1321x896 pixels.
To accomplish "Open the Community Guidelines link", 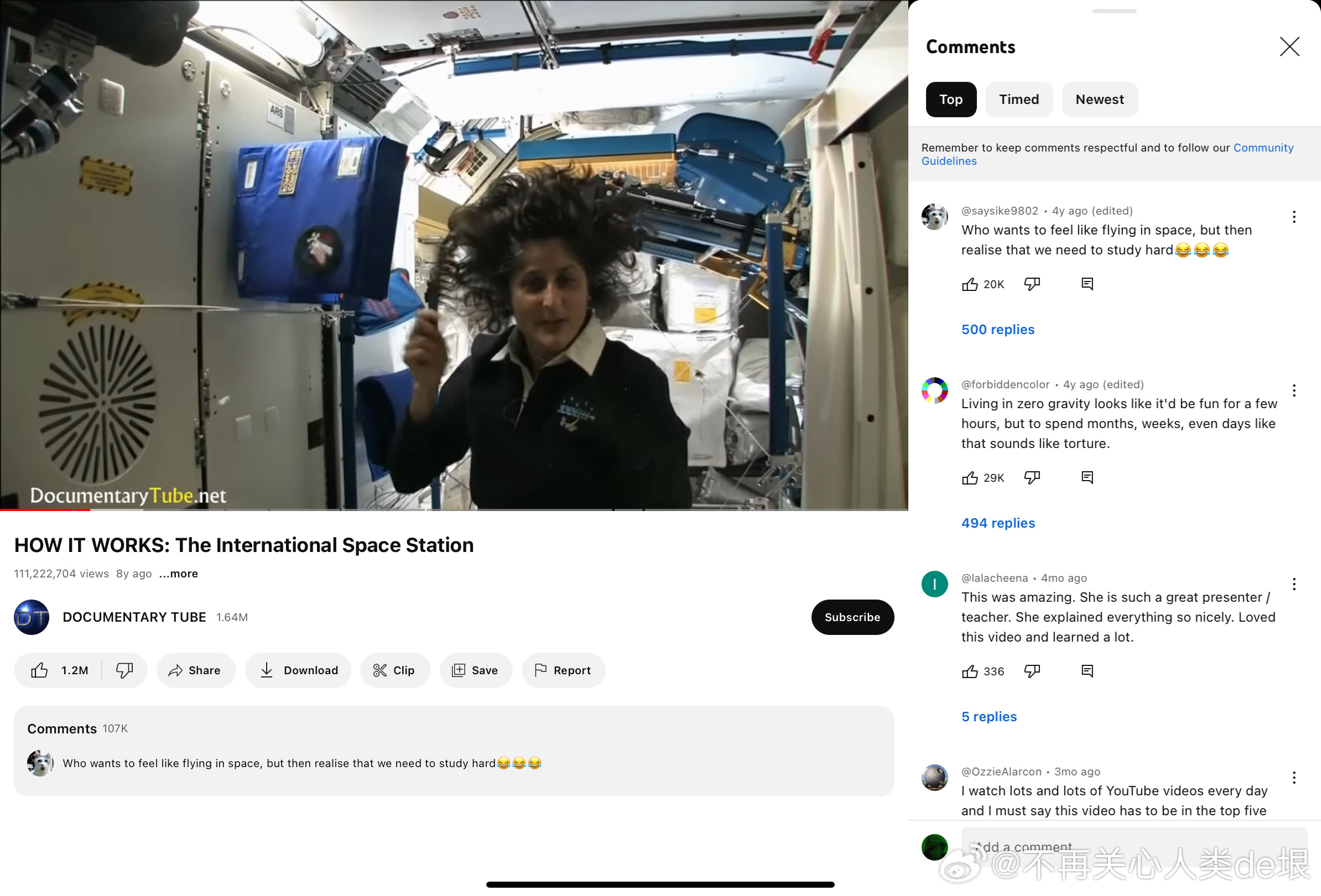I will (x=1262, y=148).
